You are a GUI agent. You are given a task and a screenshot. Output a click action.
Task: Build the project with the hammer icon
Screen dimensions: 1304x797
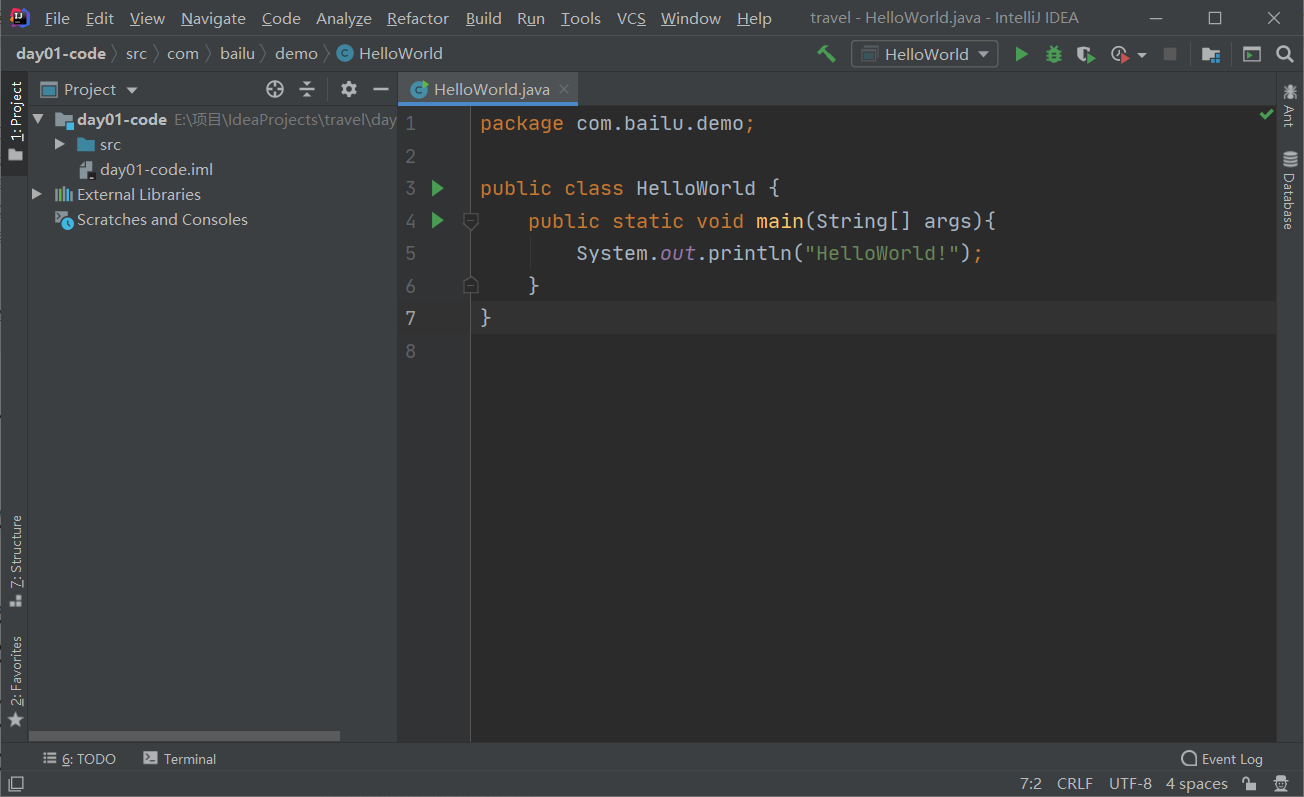point(826,54)
